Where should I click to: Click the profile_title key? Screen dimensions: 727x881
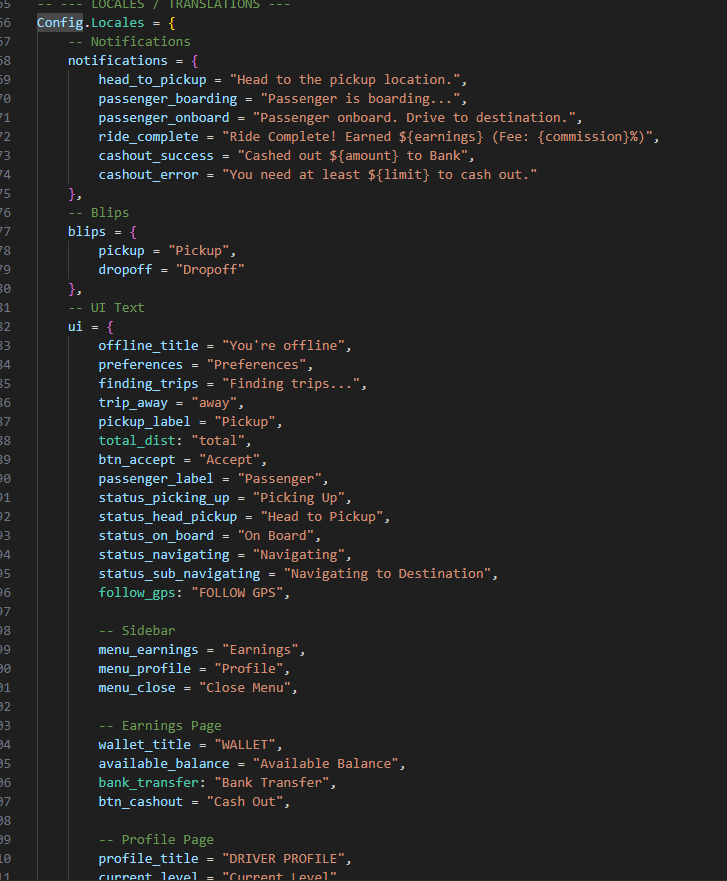148,859
